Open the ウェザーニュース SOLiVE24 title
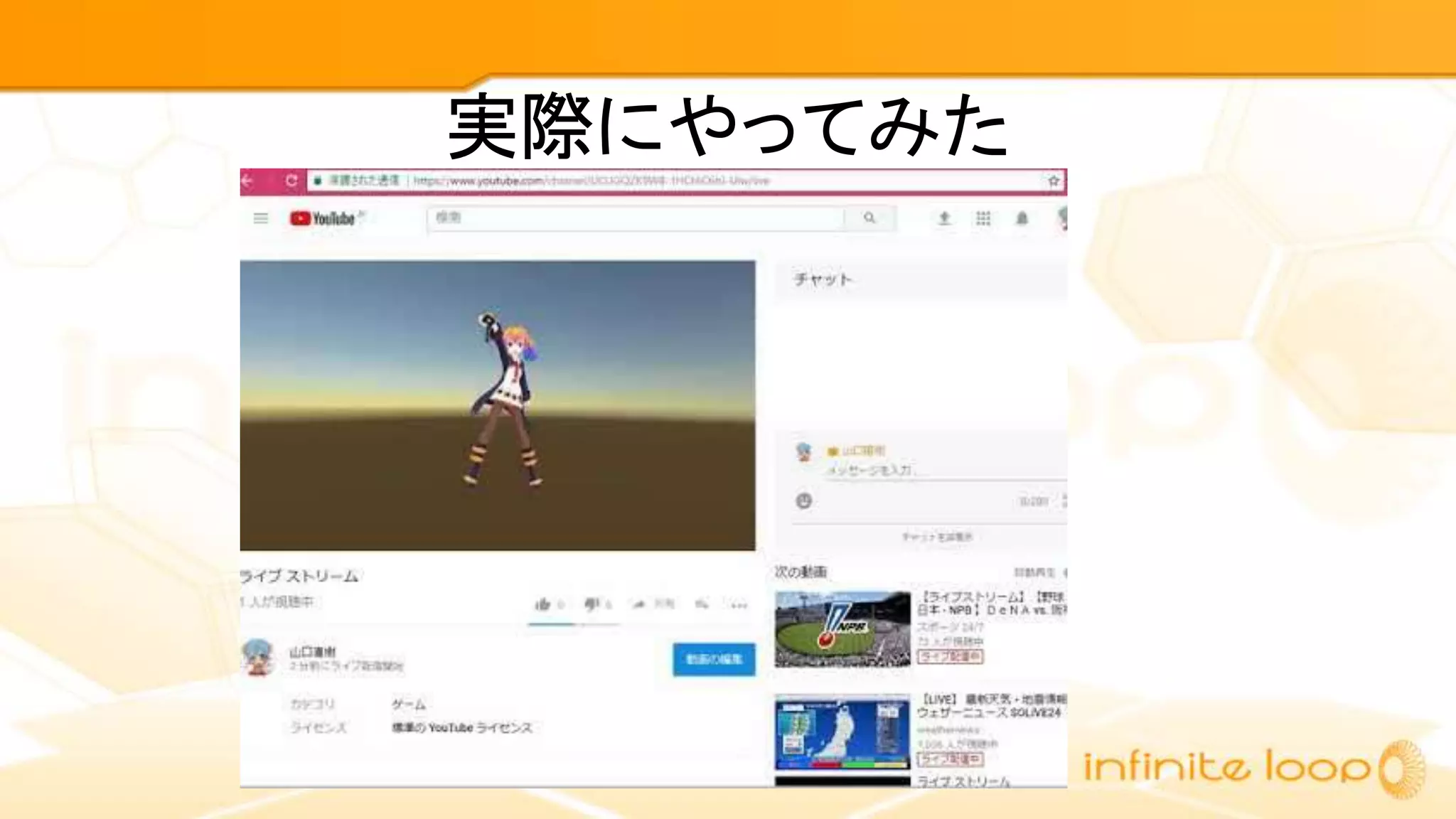The width and height of the screenshot is (1456, 819). pyautogui.click(x=991, y=706)
